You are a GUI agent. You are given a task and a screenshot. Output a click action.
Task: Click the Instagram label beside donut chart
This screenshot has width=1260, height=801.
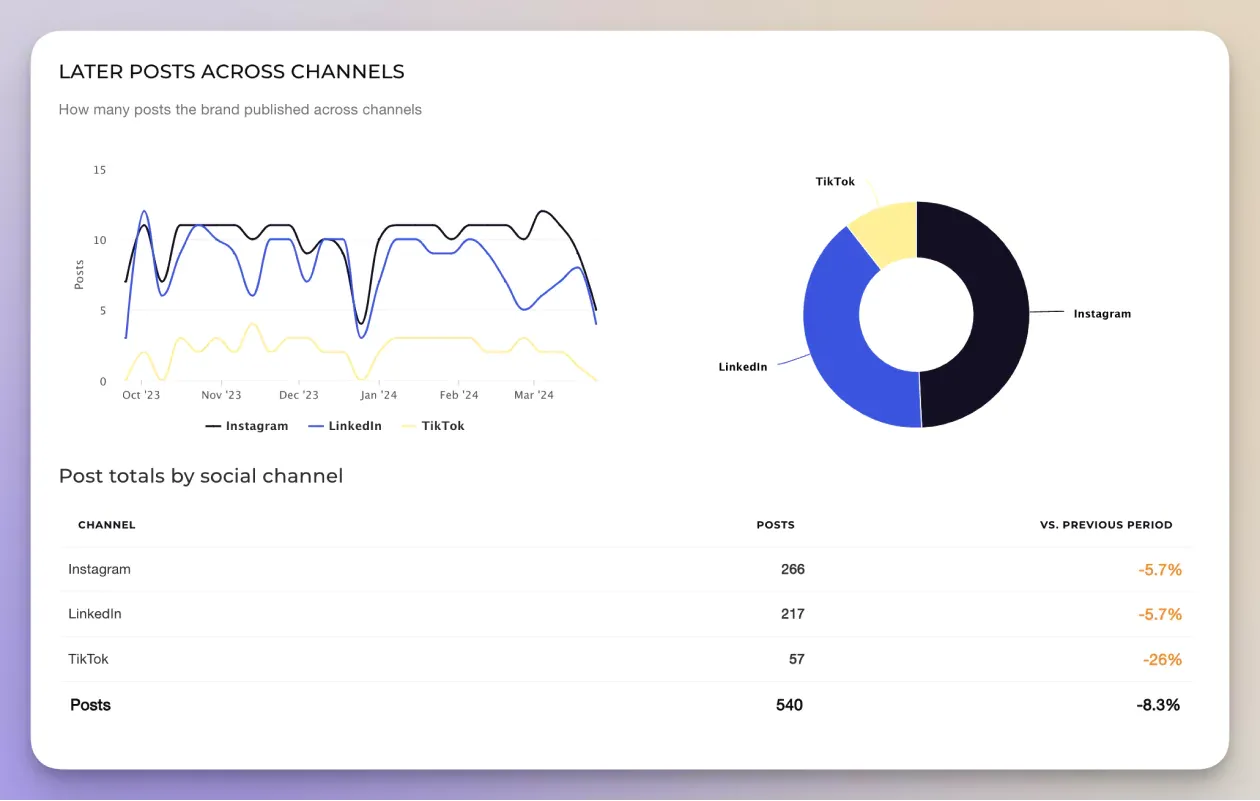coord(1102,314)
